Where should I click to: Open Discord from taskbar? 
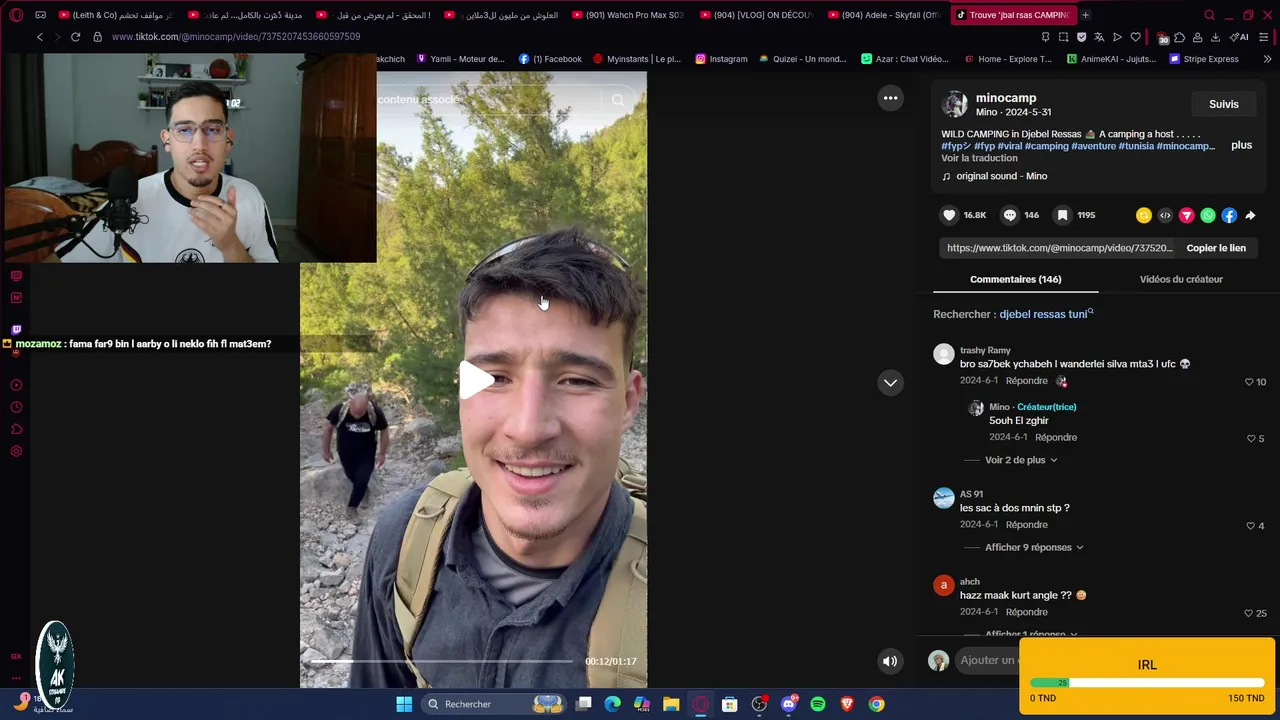pos(788,704)
